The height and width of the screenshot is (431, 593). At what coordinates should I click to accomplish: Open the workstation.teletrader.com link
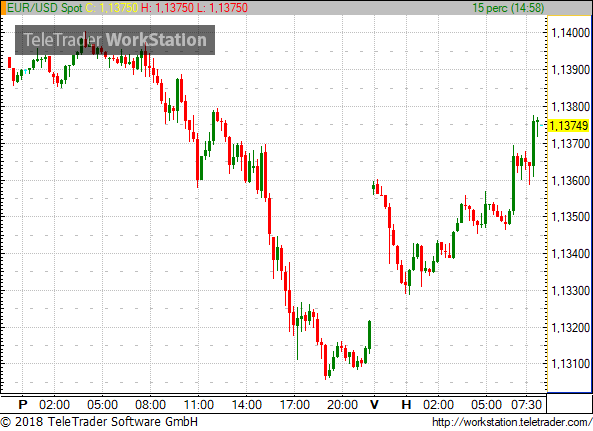click(512, 422)
